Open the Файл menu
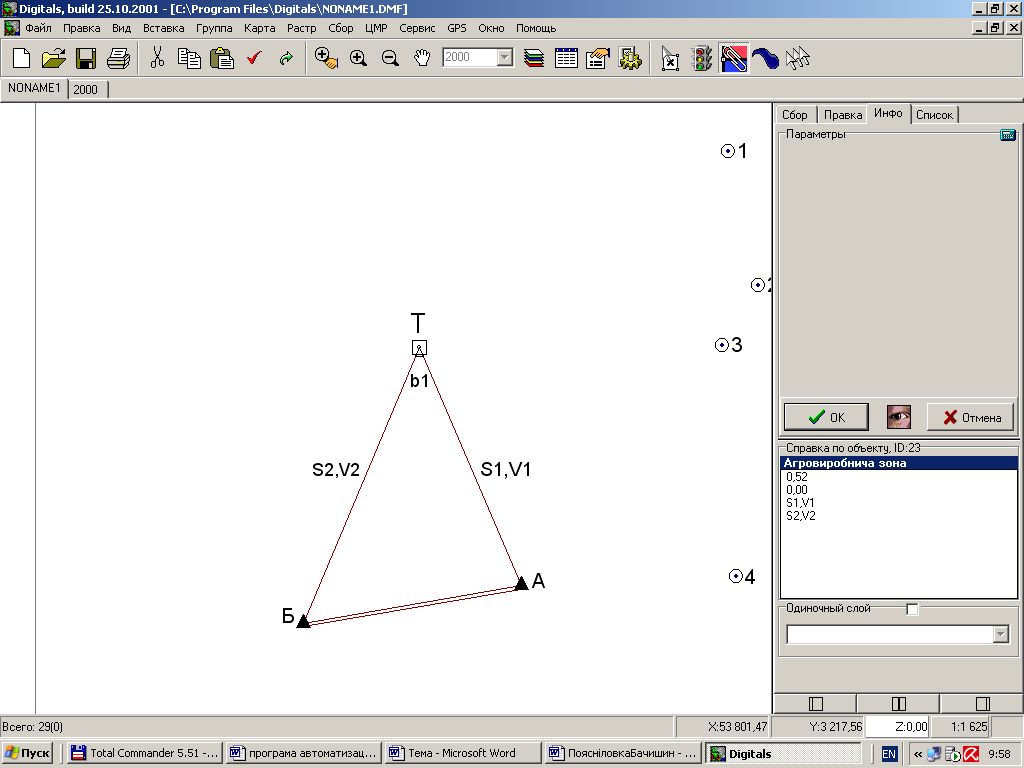The height and width of the screenshot is (768, 1024). tap(39, 28)
